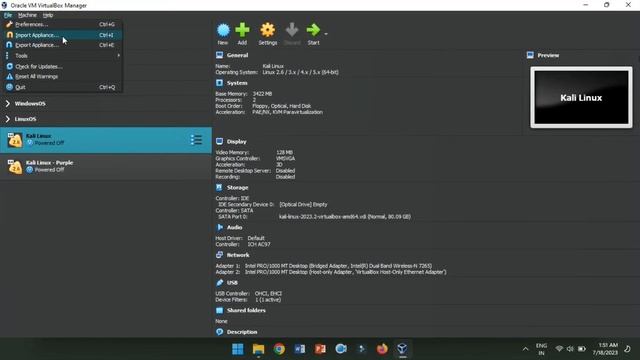Open Windows Start button on taskbar
Screen dimensions: 640x360
(238, 349)
